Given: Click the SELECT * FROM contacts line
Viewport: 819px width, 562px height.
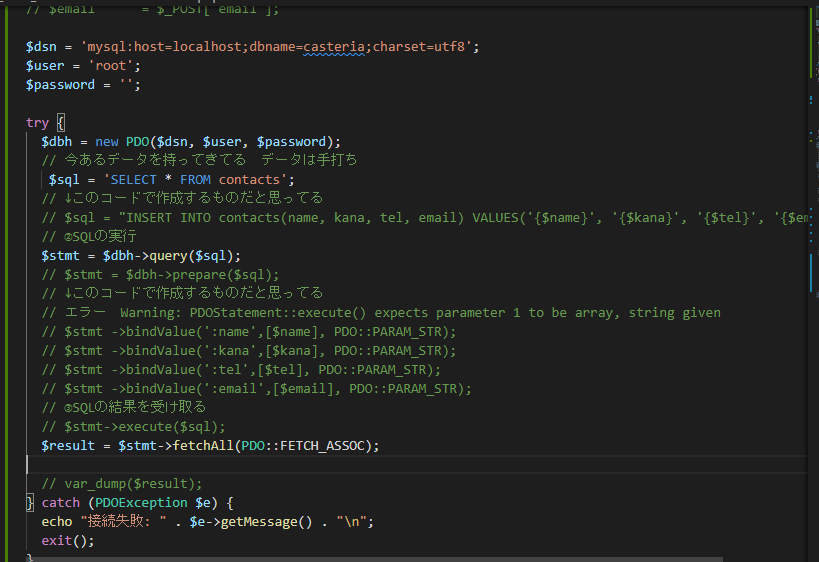Looking at the screenshot, I should click(x=171, y=180).
